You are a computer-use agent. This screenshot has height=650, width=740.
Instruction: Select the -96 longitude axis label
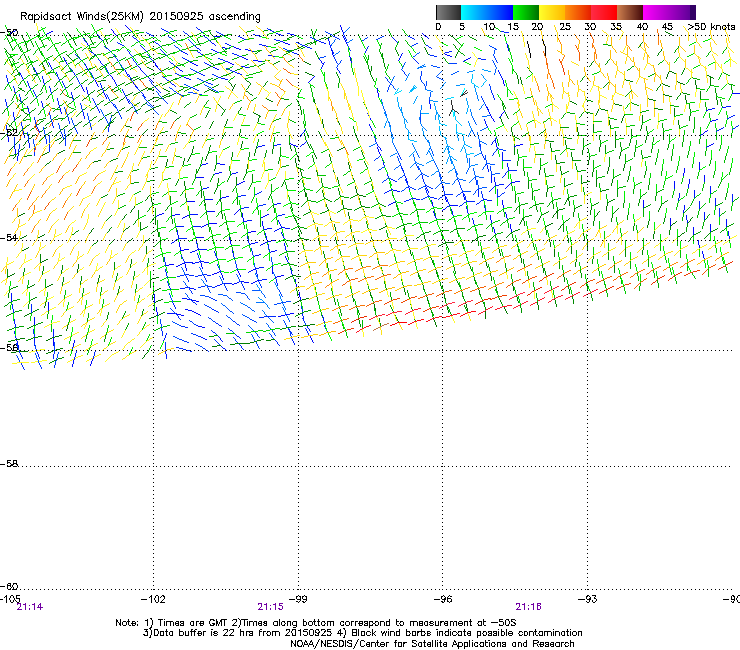point(443,599)
